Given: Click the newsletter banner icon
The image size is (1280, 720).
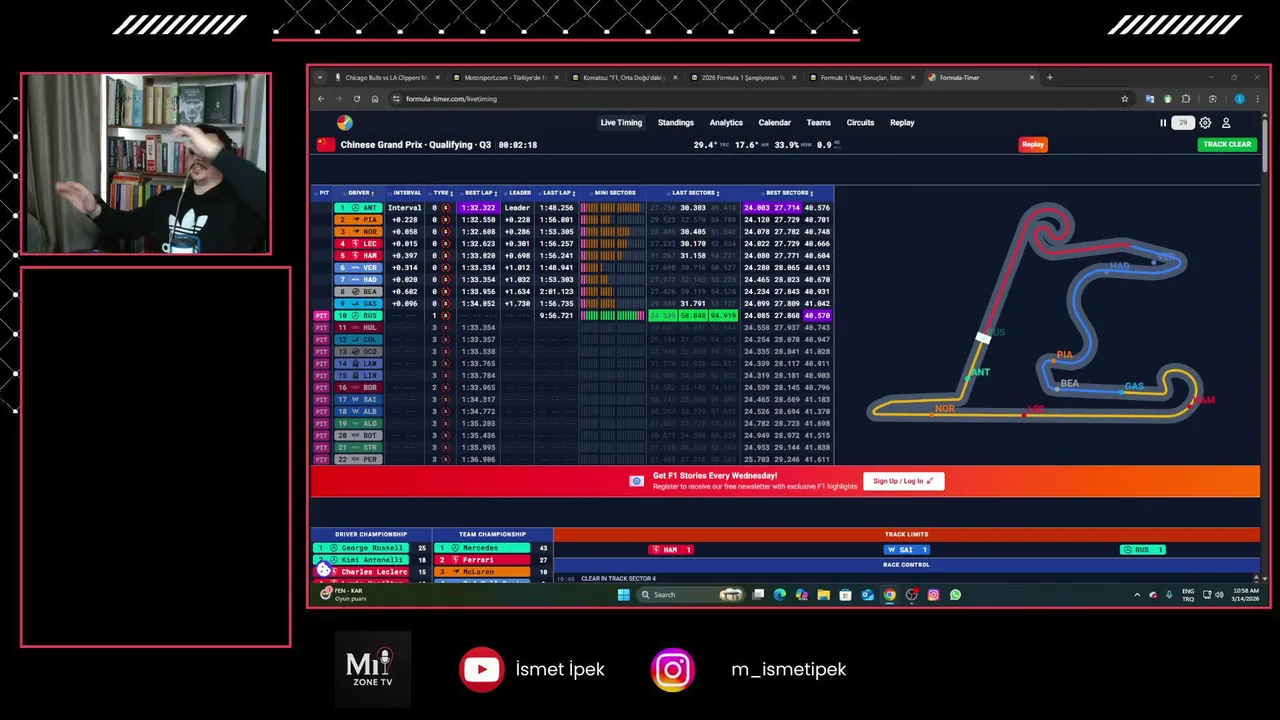Looking at the screenshot, I should pos(636,481).
